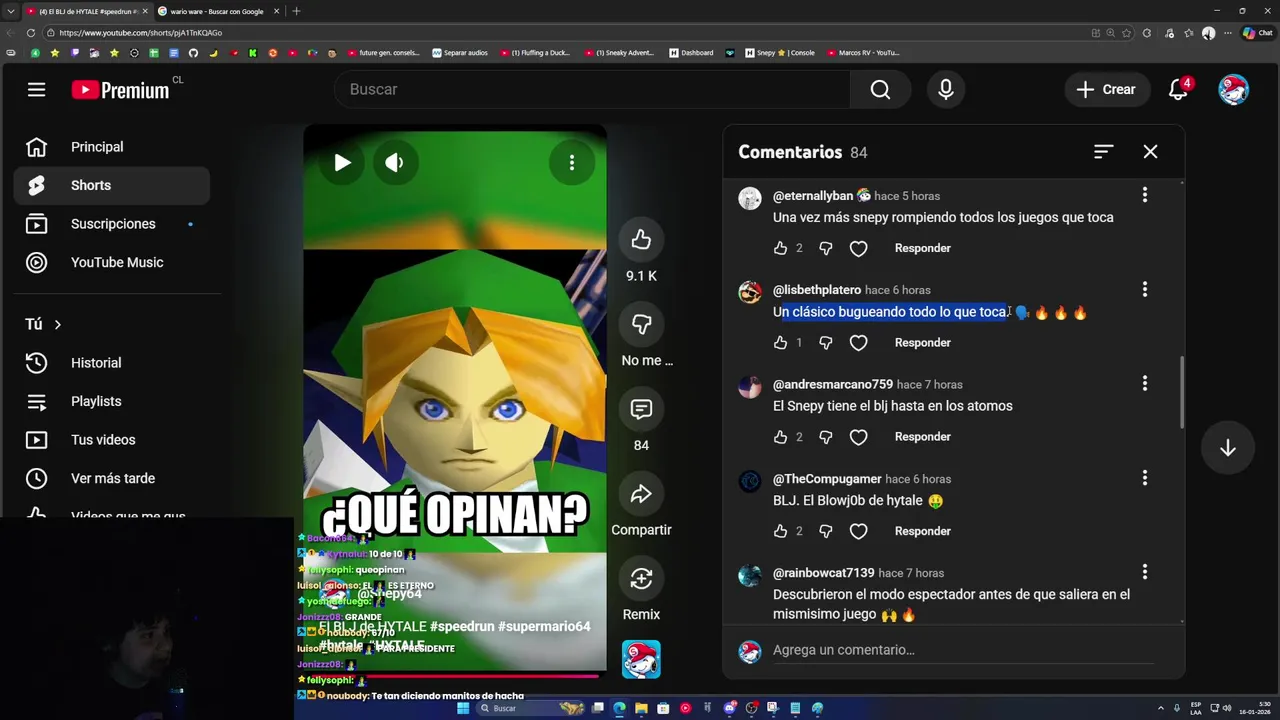Like @TheCompugamer's comment
The image size is (1280, 720).
[780, 531]
